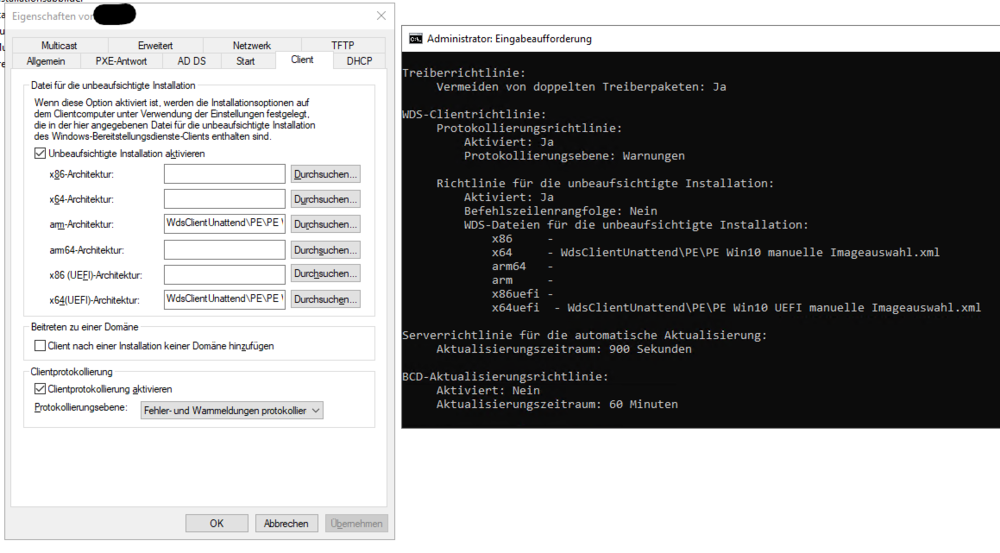Open the Protokollierungsebene dropdown

[233, 410]
